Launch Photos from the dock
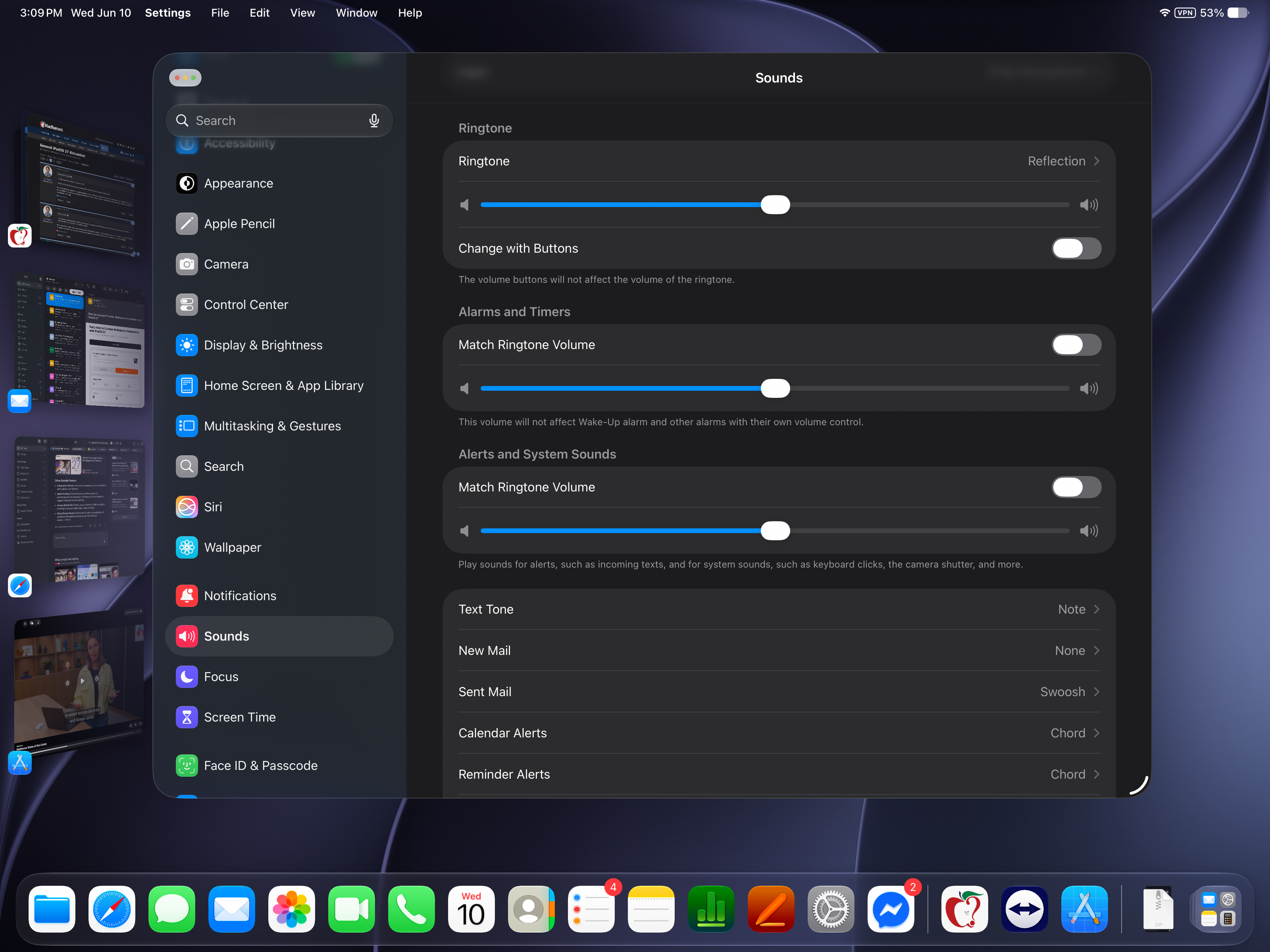Screen dimensions: 1270x952 tap(292, 909)
